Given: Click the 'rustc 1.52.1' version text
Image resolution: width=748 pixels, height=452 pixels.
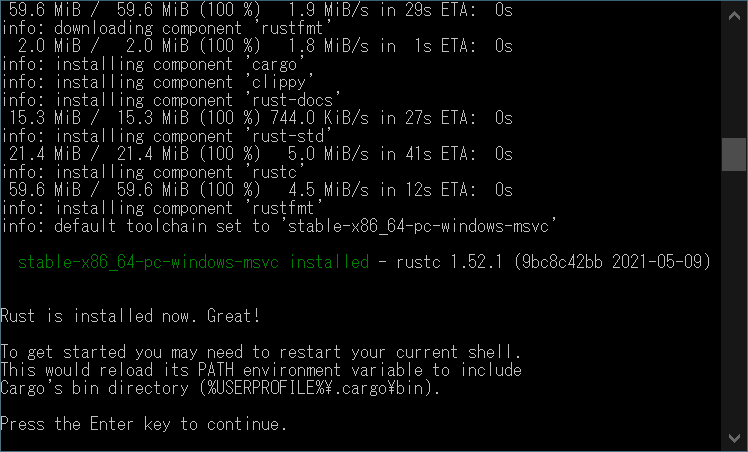Looking at the screenshot, I should (x=449, y=262).
